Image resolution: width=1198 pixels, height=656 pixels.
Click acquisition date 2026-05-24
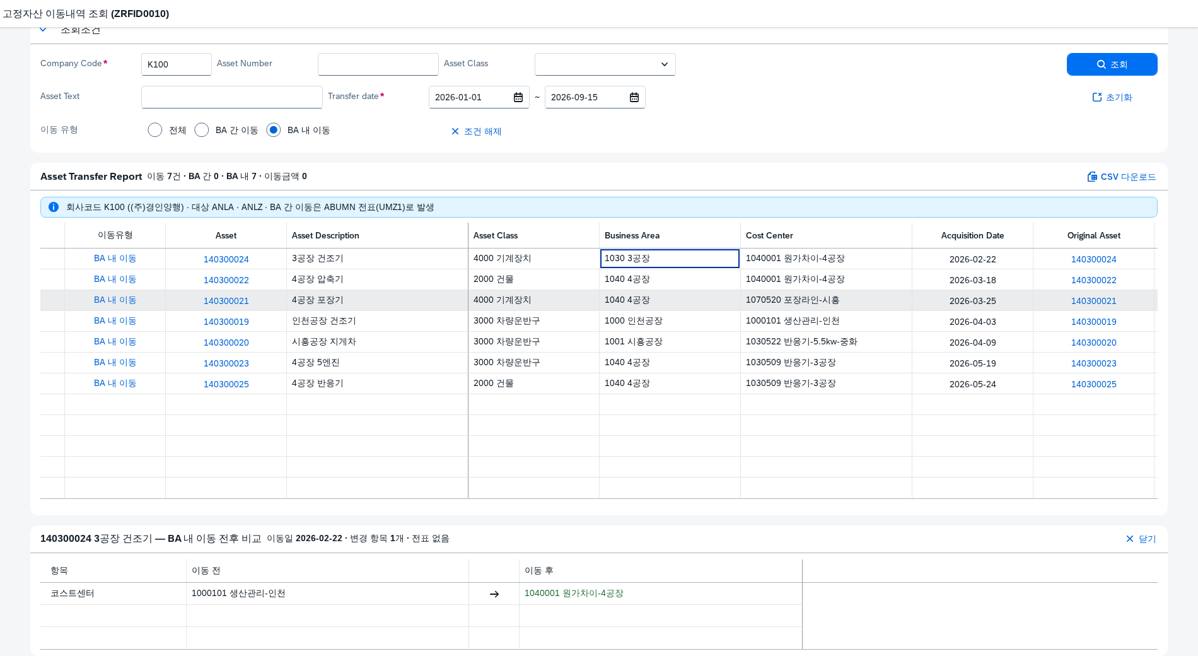(973, 384)
